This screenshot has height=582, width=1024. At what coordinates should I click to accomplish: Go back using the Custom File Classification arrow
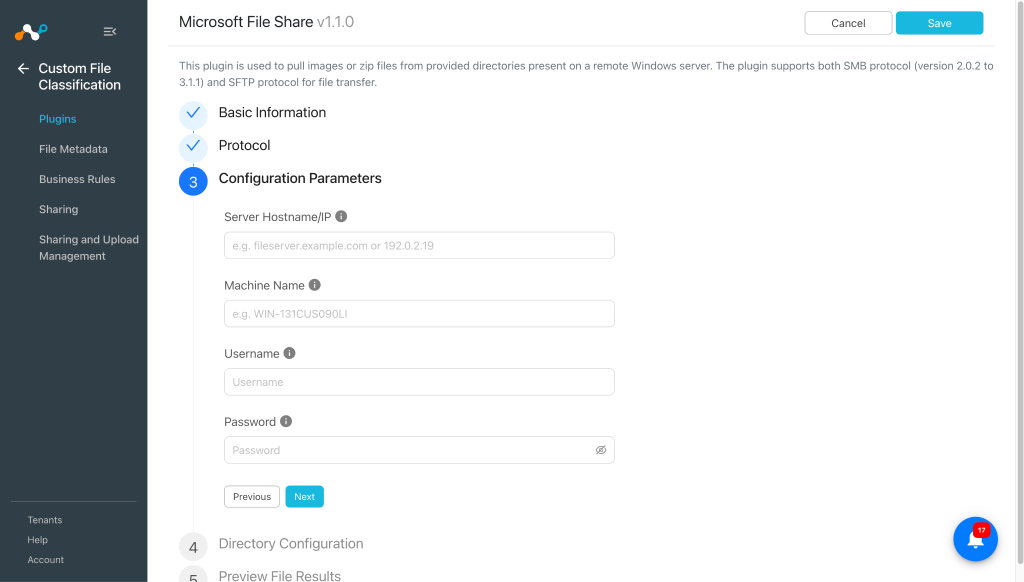tap(24, 69)
